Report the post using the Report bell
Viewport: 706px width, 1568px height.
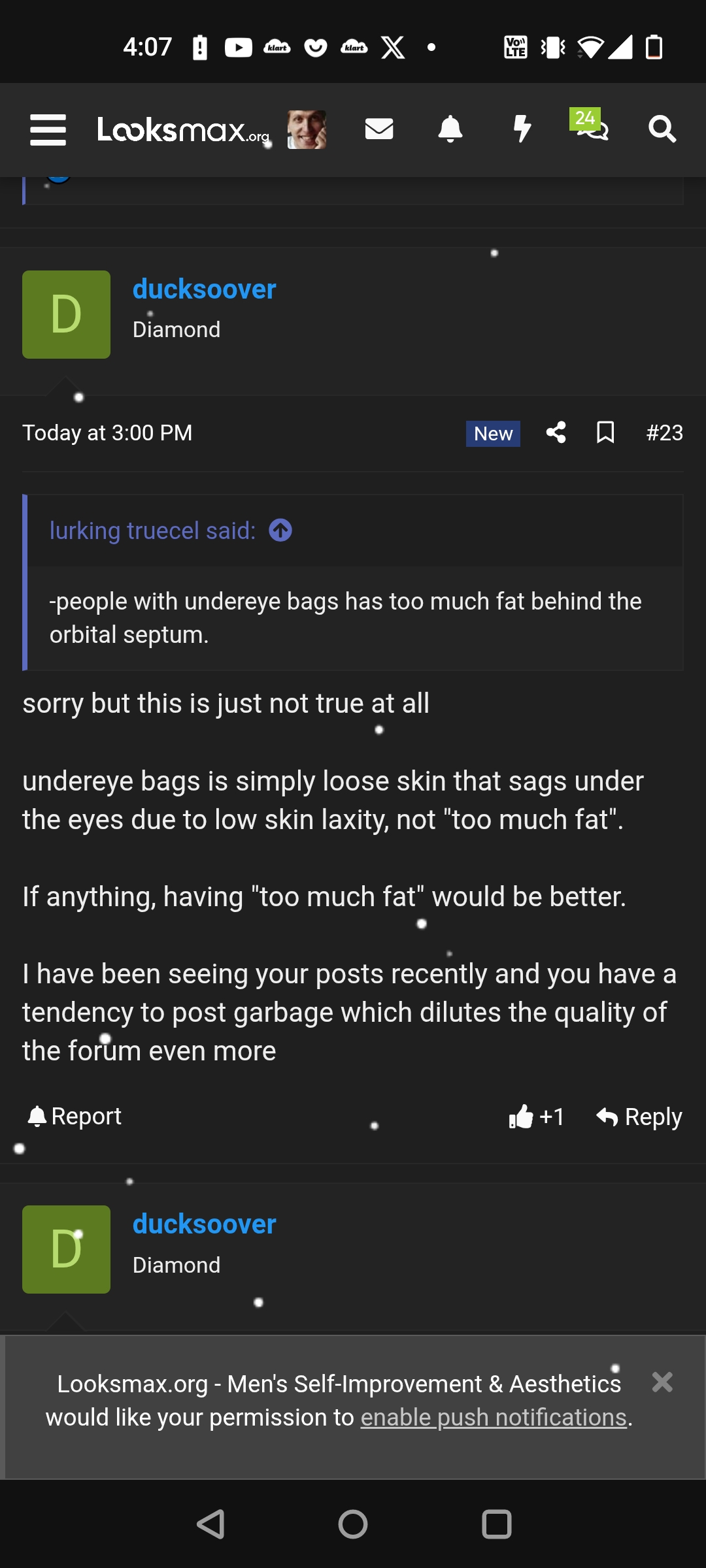72,1116
